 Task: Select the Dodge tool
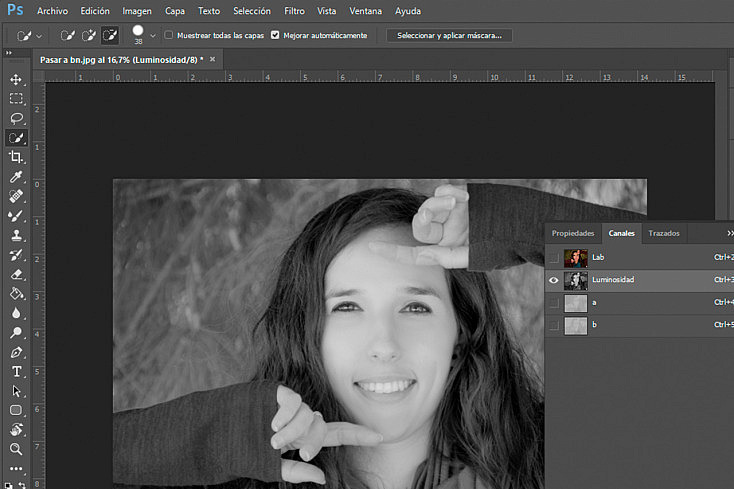[x=16, y=333]
